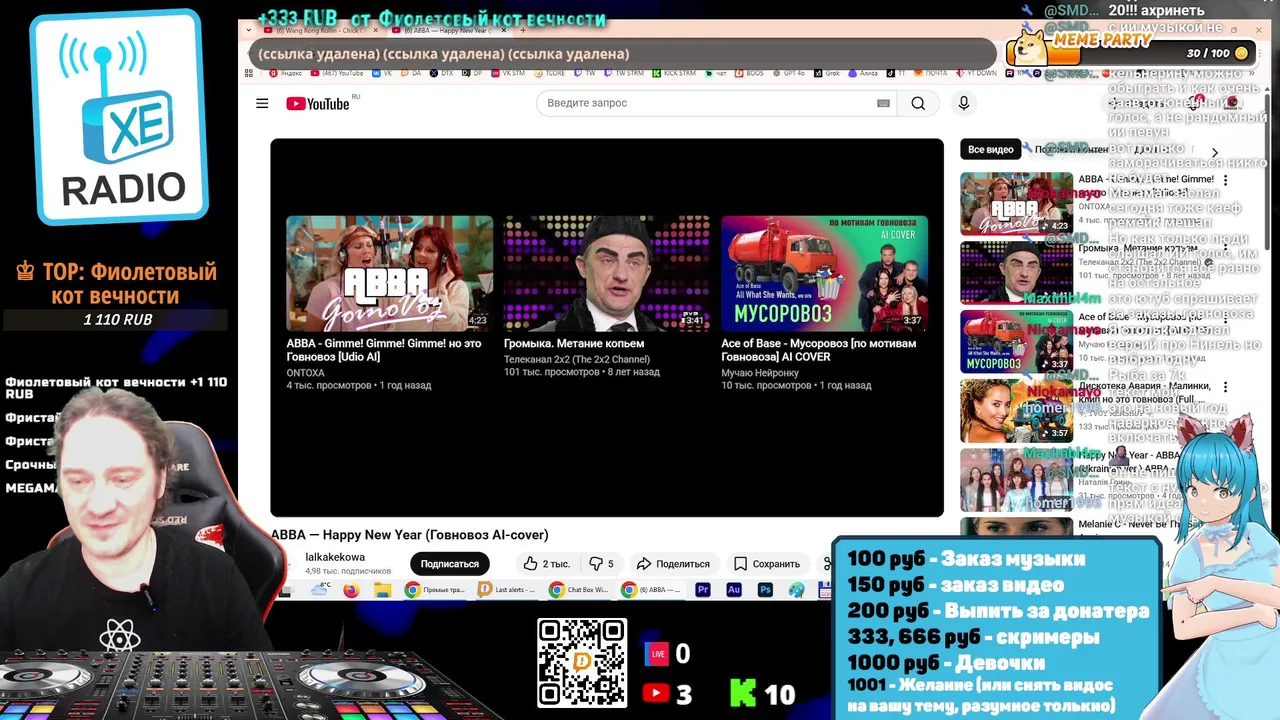Open the VK bookmark
The image size is (1280, 720).
click(382, 73)
